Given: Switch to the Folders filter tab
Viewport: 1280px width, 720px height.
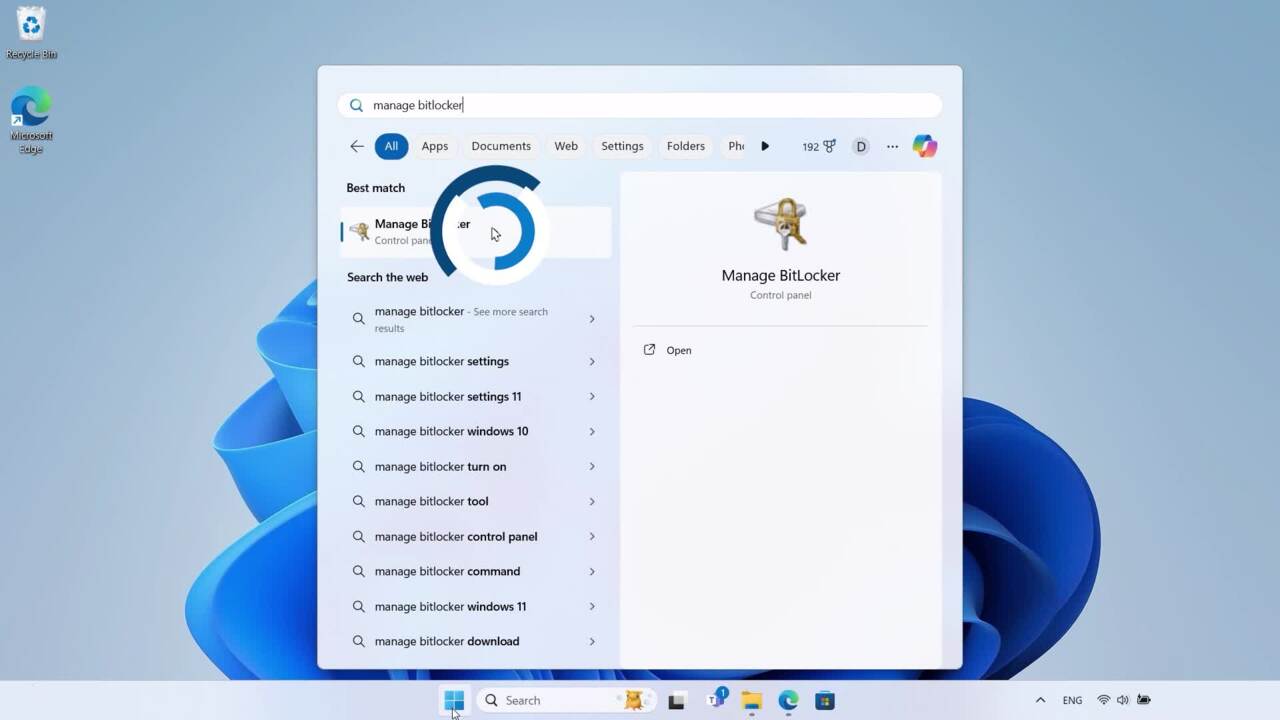Looking at the screenshot, I should coord(686,146).
